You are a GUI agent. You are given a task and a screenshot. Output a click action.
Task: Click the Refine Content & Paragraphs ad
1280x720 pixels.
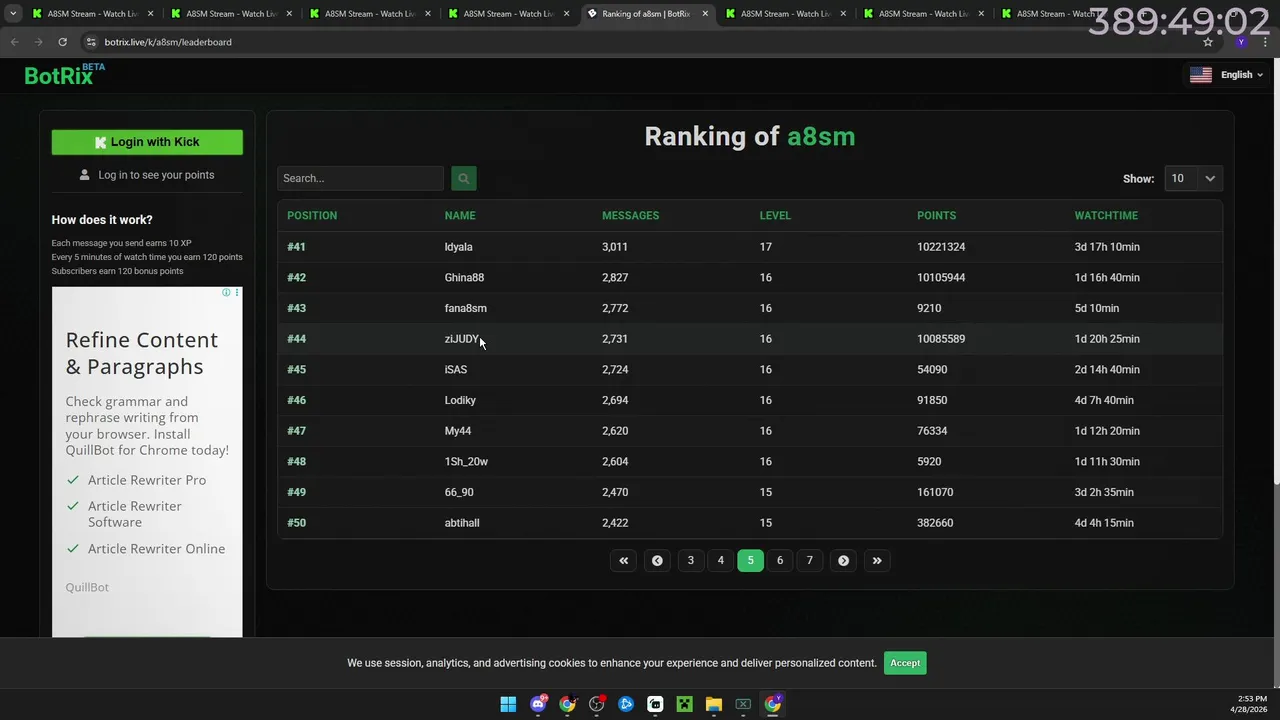(x=147, y=462)
